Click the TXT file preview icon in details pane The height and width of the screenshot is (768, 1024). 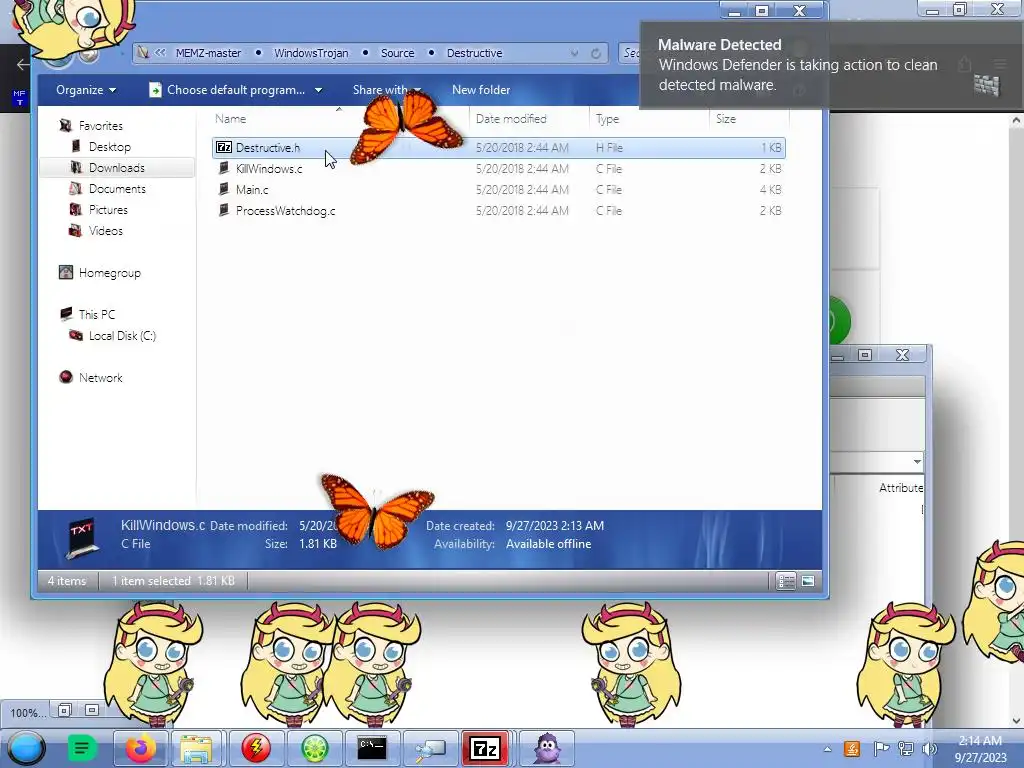tap(82, 539)
